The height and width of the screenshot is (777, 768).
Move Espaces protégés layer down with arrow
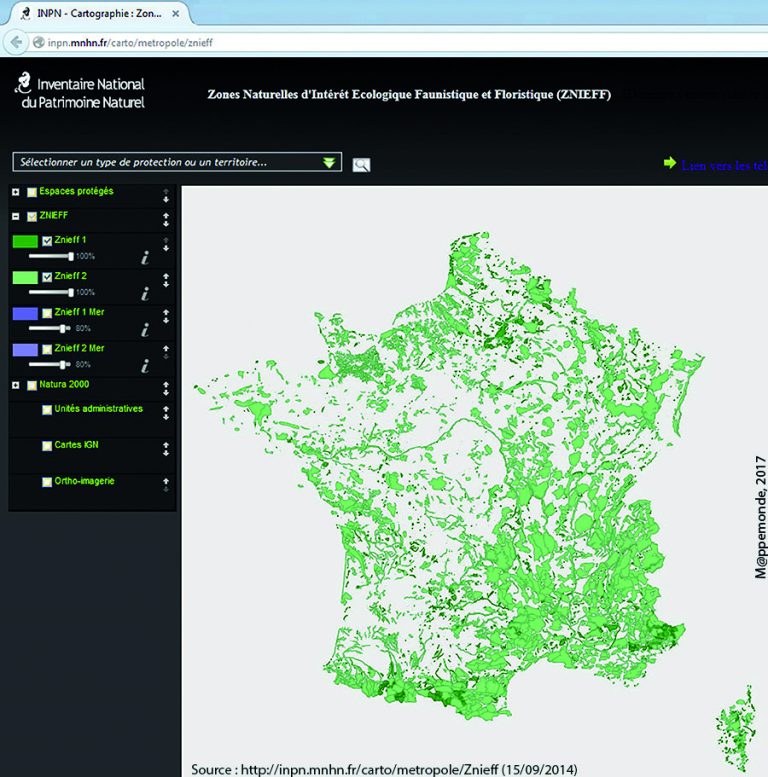tap(166, 199)
